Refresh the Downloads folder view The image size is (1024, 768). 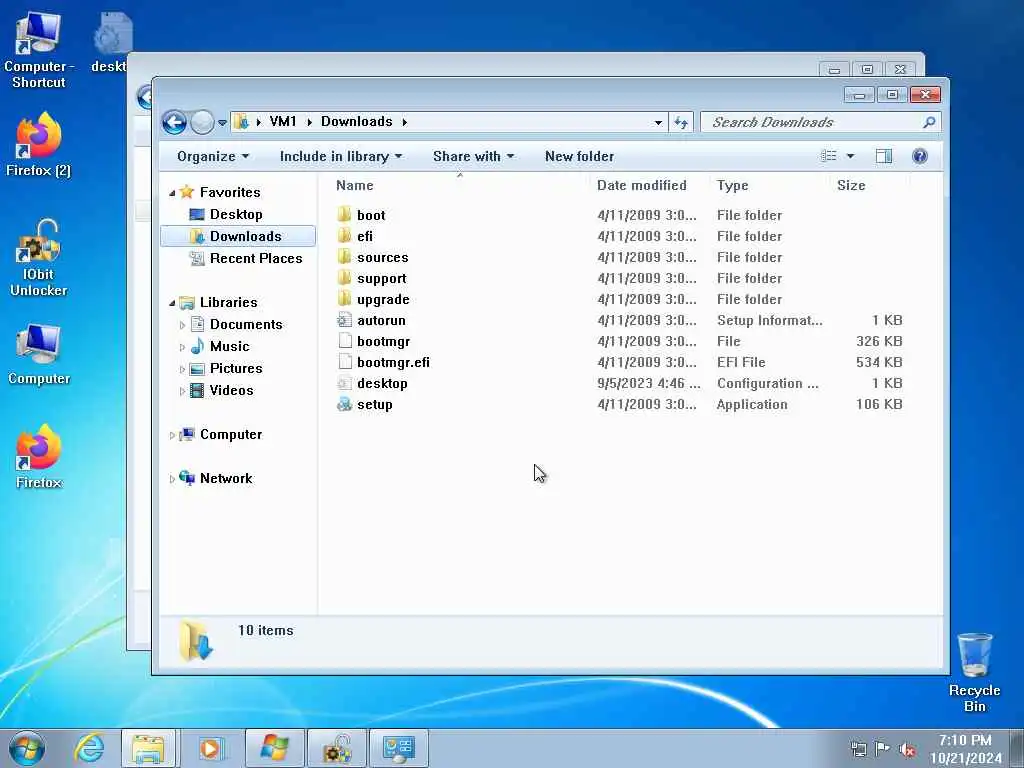pyautogui.click(x=680, y=122)
